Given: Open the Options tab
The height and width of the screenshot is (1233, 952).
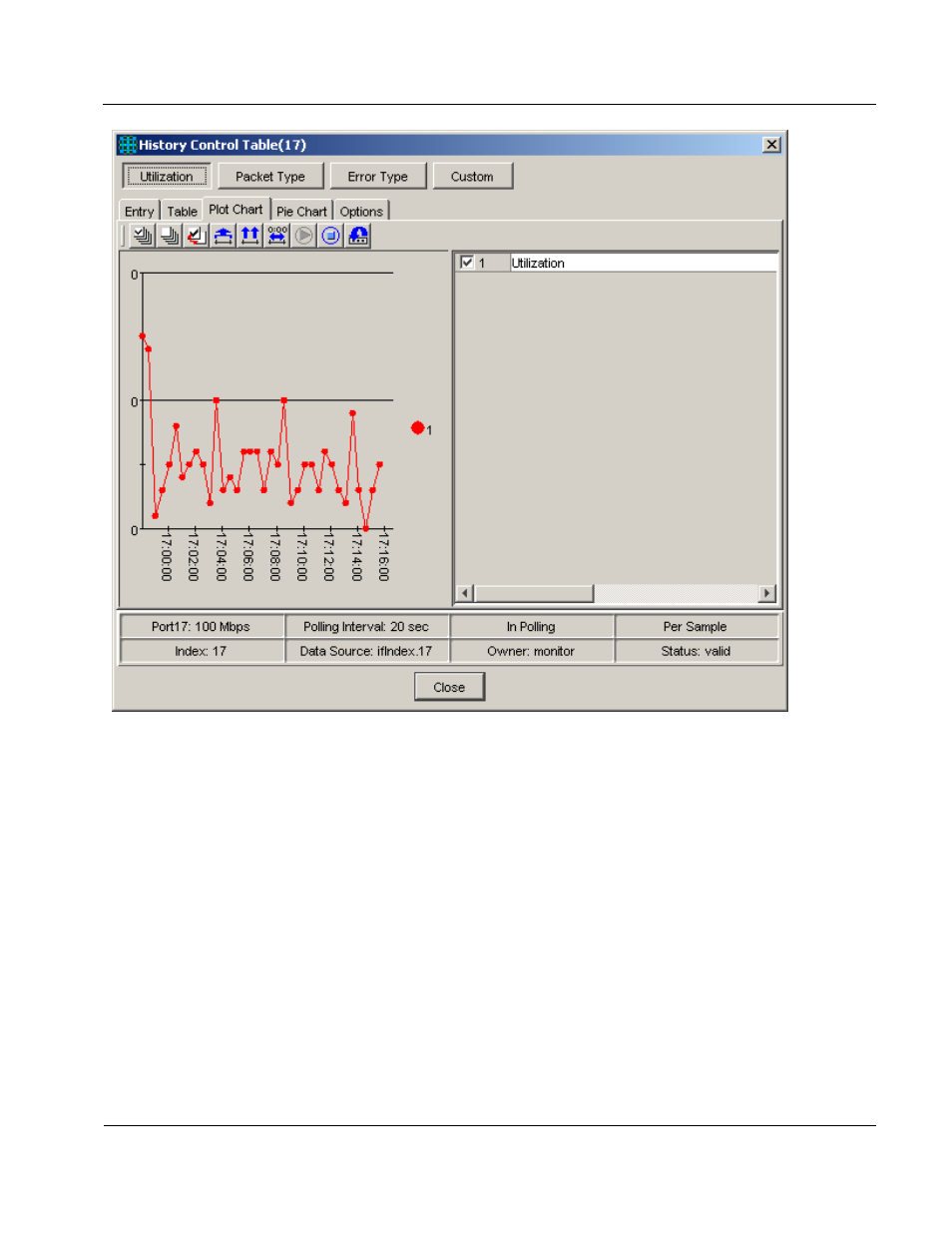Looking at the screenshot, I should [x=361, y=212].
